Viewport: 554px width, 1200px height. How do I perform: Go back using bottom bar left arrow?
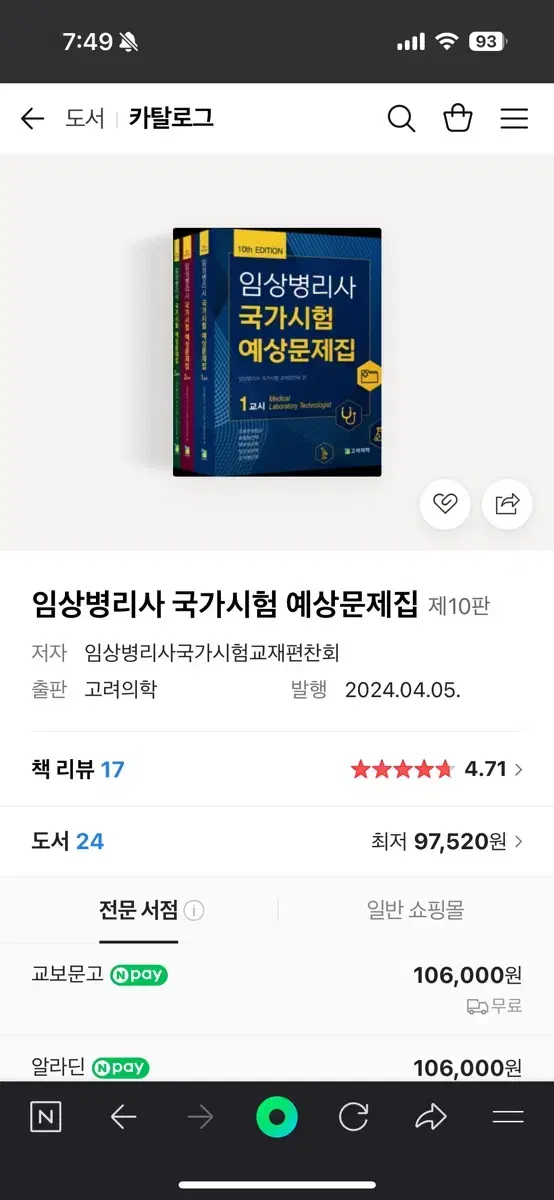(123, 1117)
